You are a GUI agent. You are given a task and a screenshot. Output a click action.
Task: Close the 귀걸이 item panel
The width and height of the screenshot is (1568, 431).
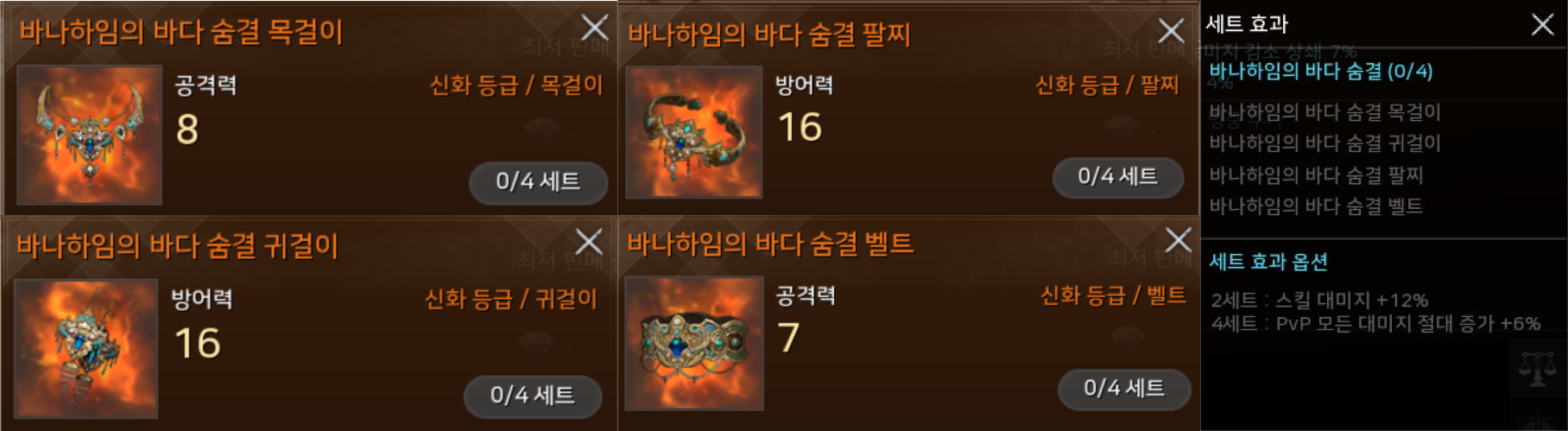589,242
